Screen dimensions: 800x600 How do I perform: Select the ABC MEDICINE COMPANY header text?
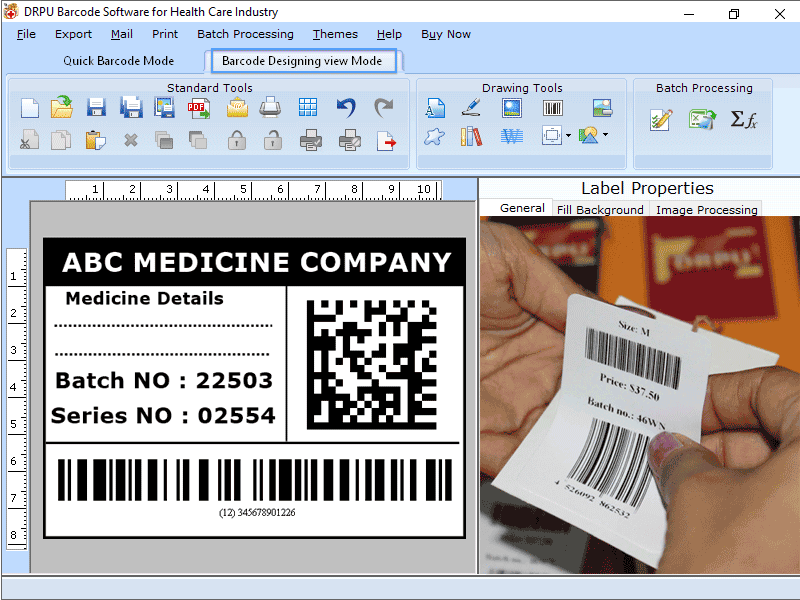pyautogui.click(x=257, y=262)
